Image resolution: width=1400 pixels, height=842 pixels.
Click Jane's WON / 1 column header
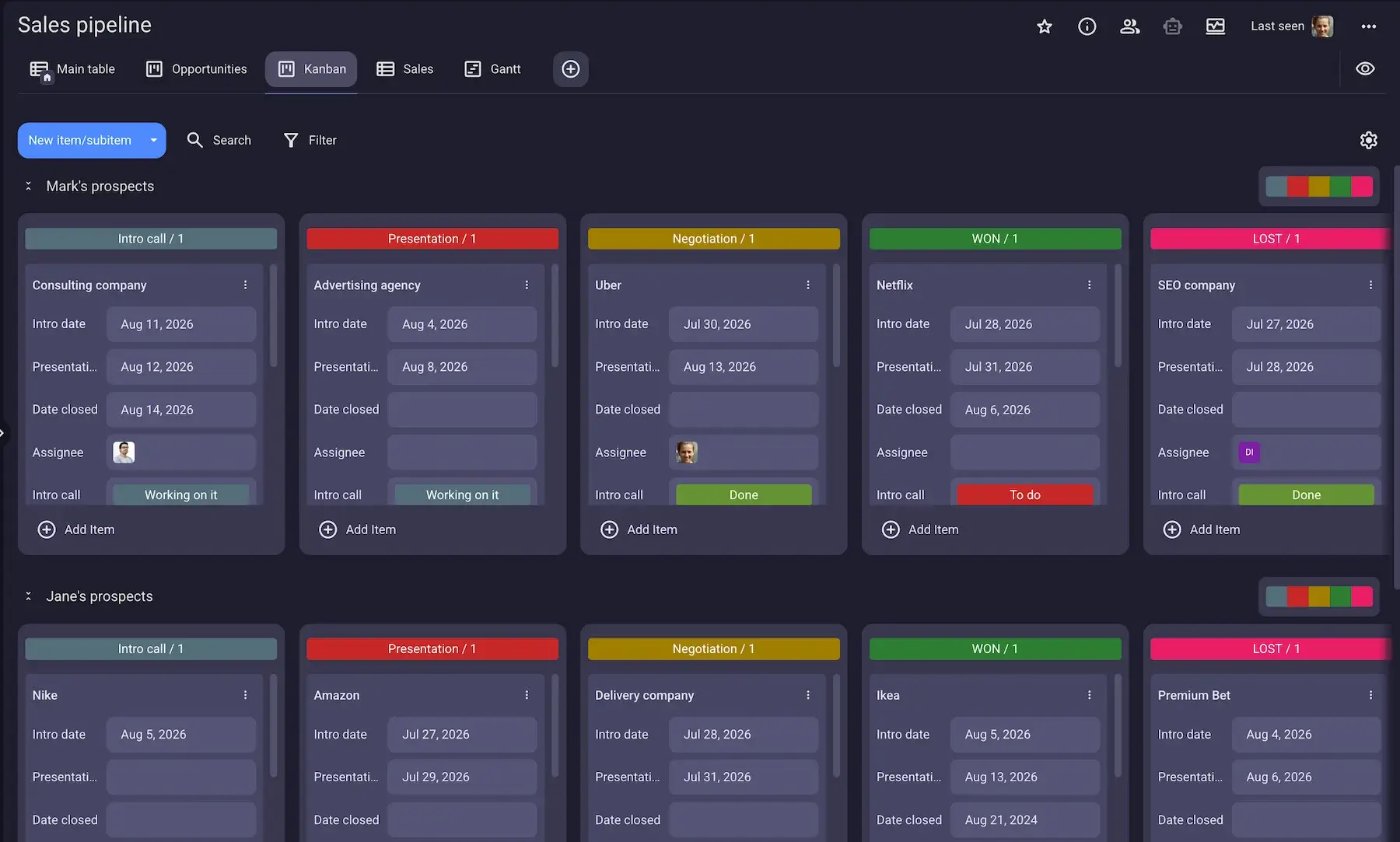(x=995, y=648)
